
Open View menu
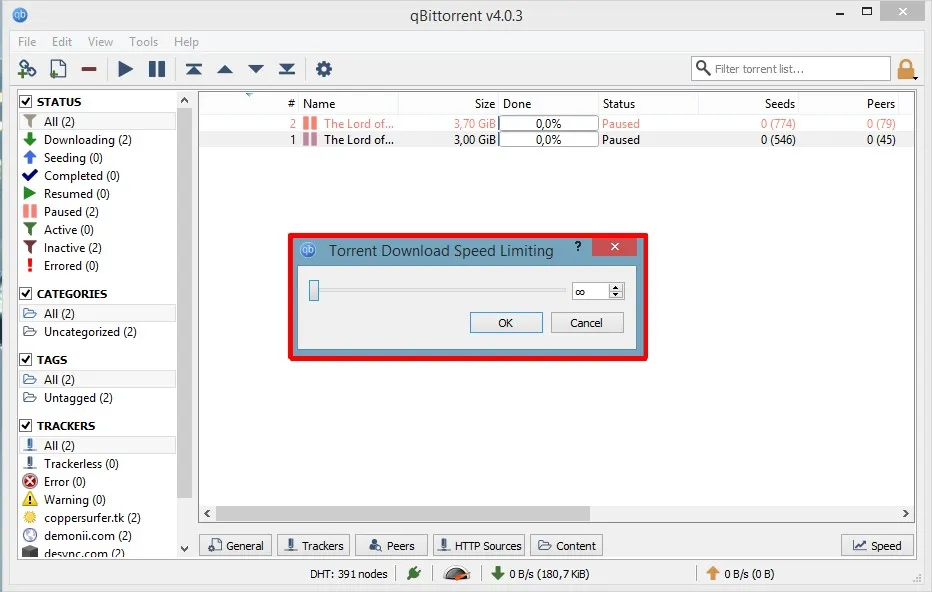coord(100,42)
